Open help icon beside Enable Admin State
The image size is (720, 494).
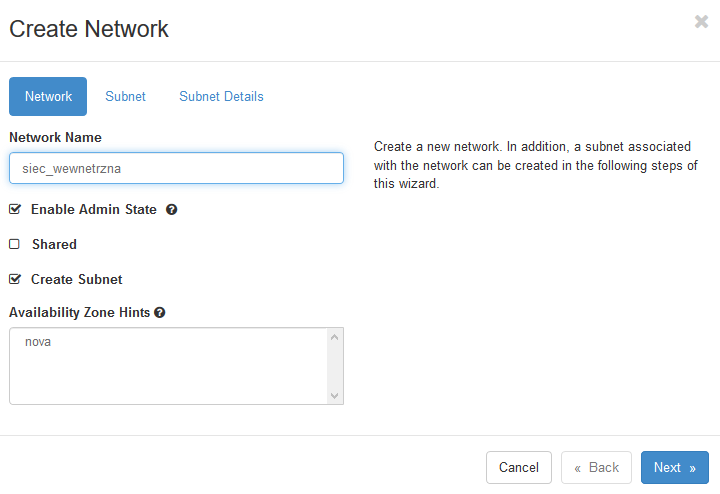172,209
